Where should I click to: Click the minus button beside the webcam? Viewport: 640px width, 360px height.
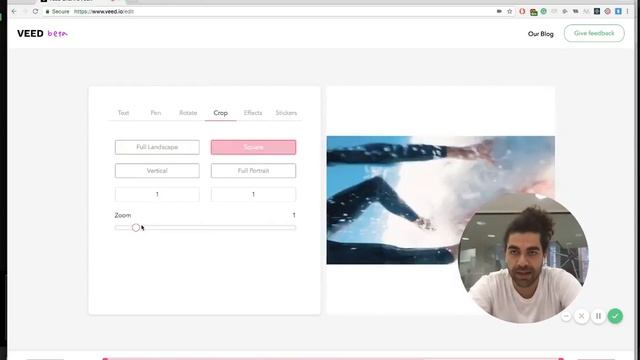click(566, 316)
